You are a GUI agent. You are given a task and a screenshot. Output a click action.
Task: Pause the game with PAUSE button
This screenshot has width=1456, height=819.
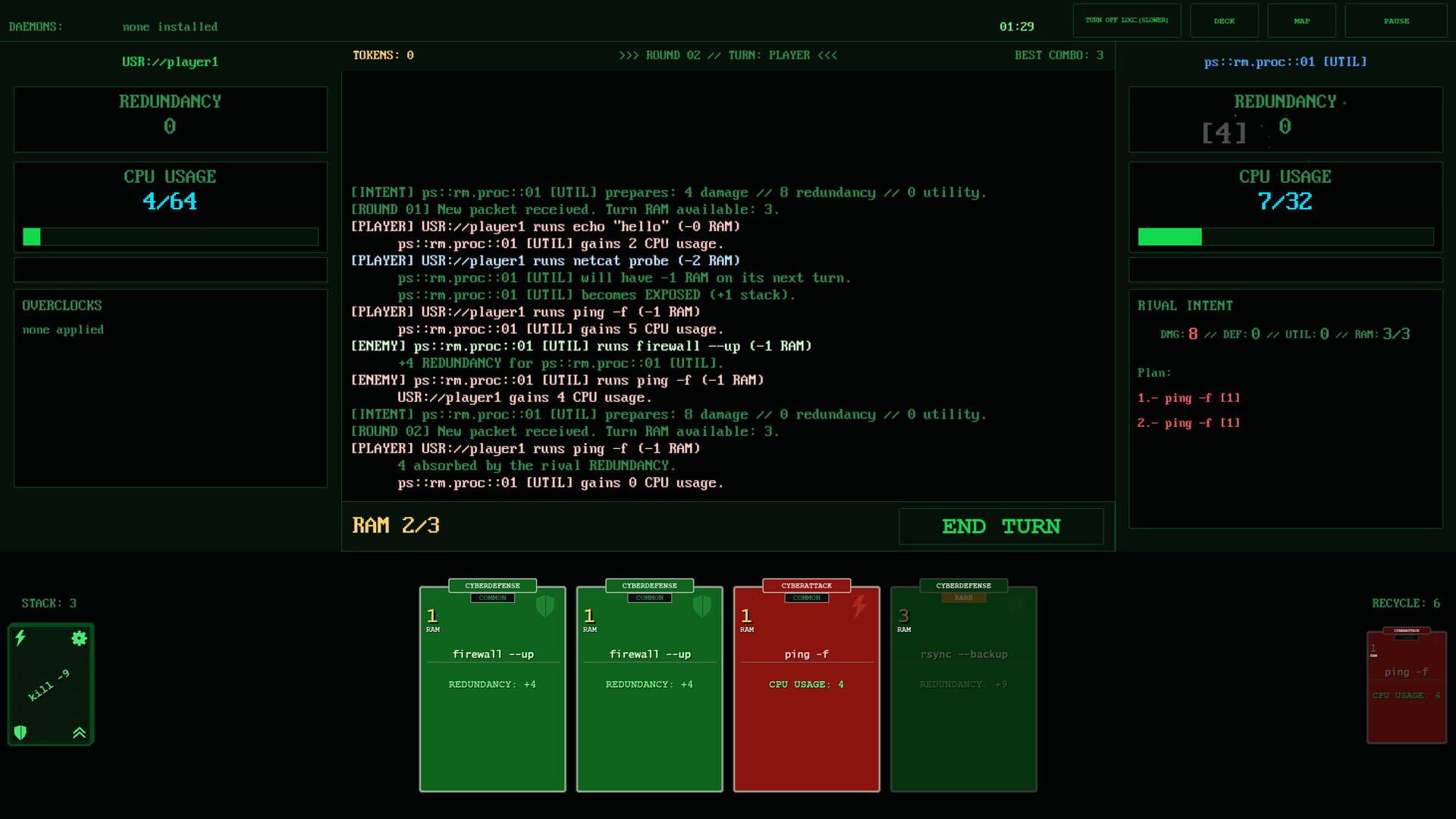click(1396, 20)
